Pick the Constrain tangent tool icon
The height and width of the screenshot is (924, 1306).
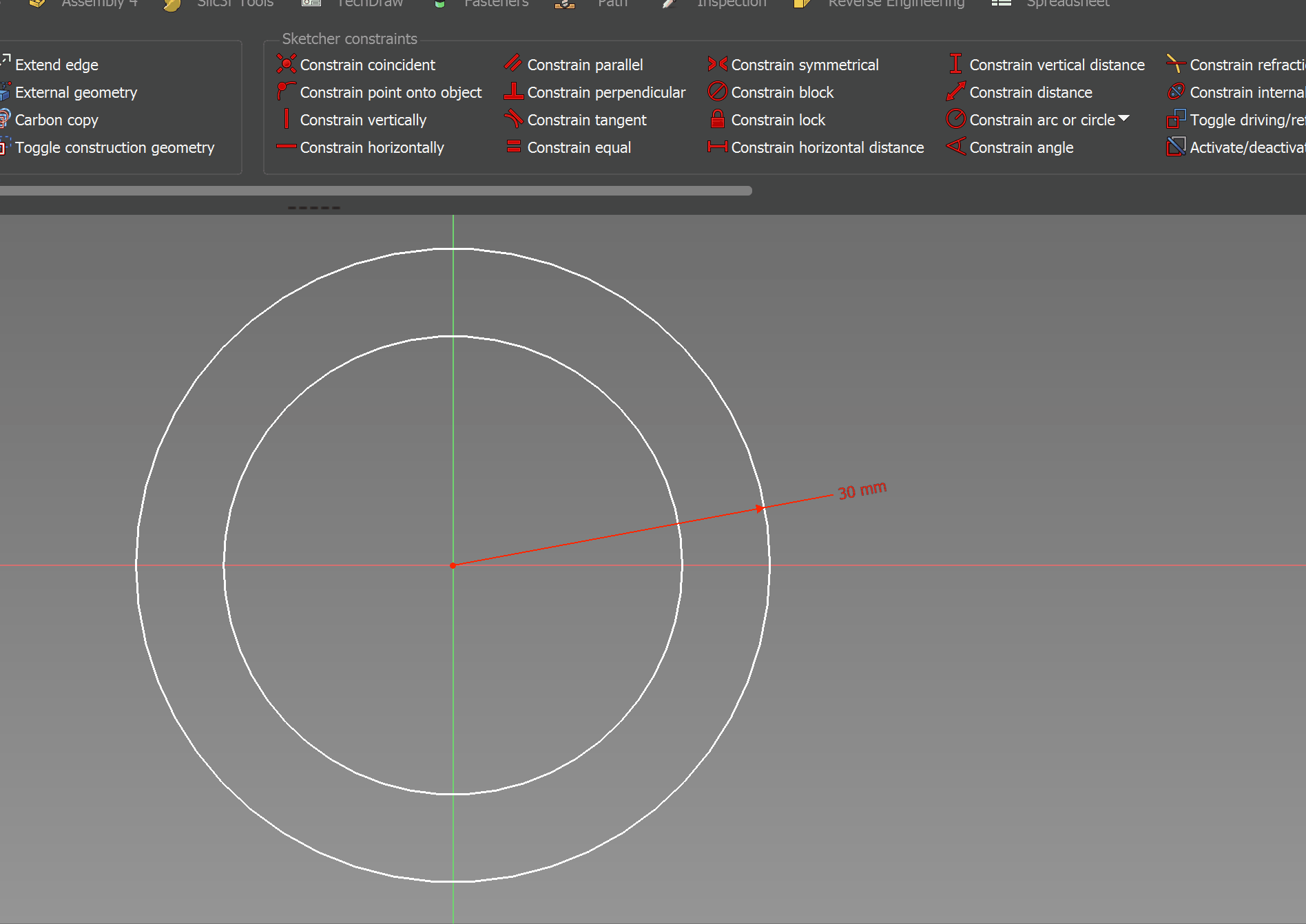point(513,119)
